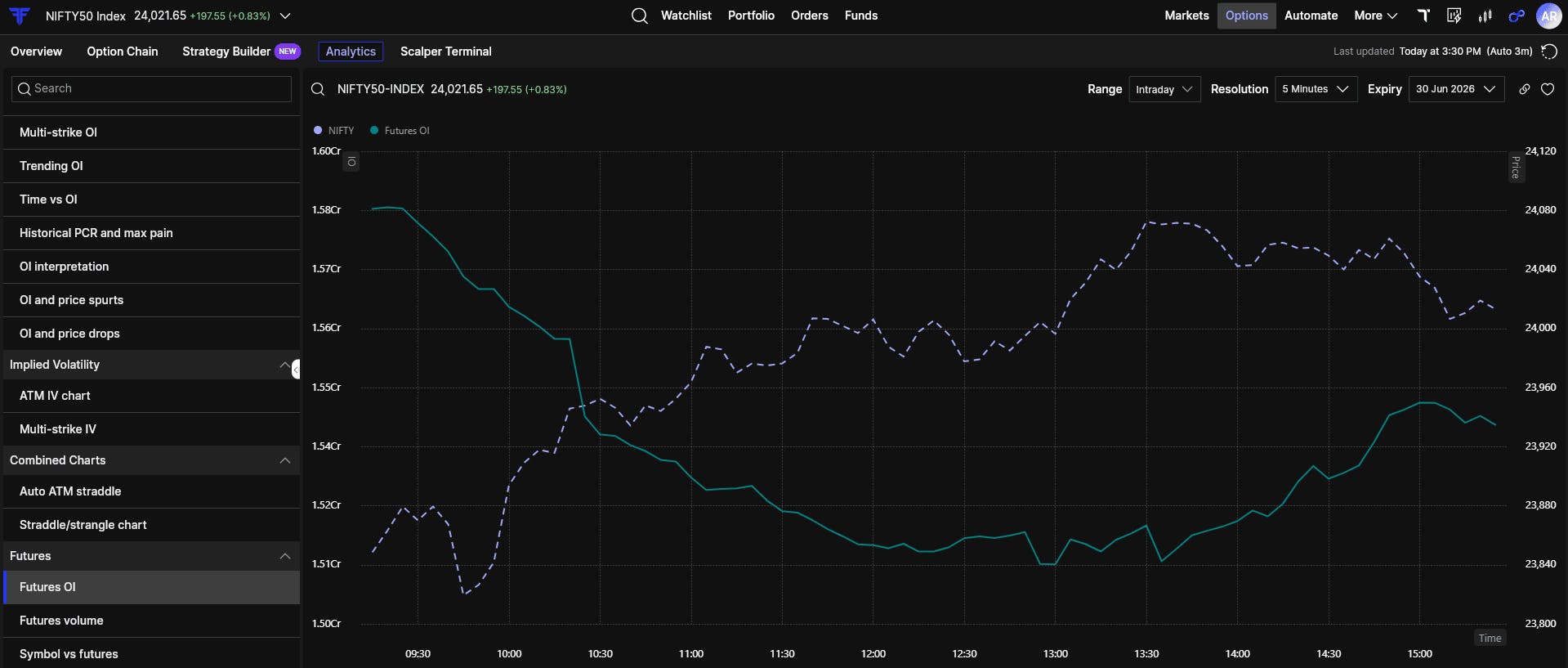Open the Range Intraday dropdown

1164,89
